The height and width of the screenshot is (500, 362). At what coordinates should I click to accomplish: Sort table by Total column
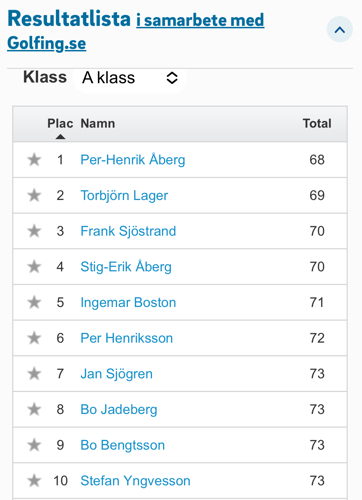[317, 124]
